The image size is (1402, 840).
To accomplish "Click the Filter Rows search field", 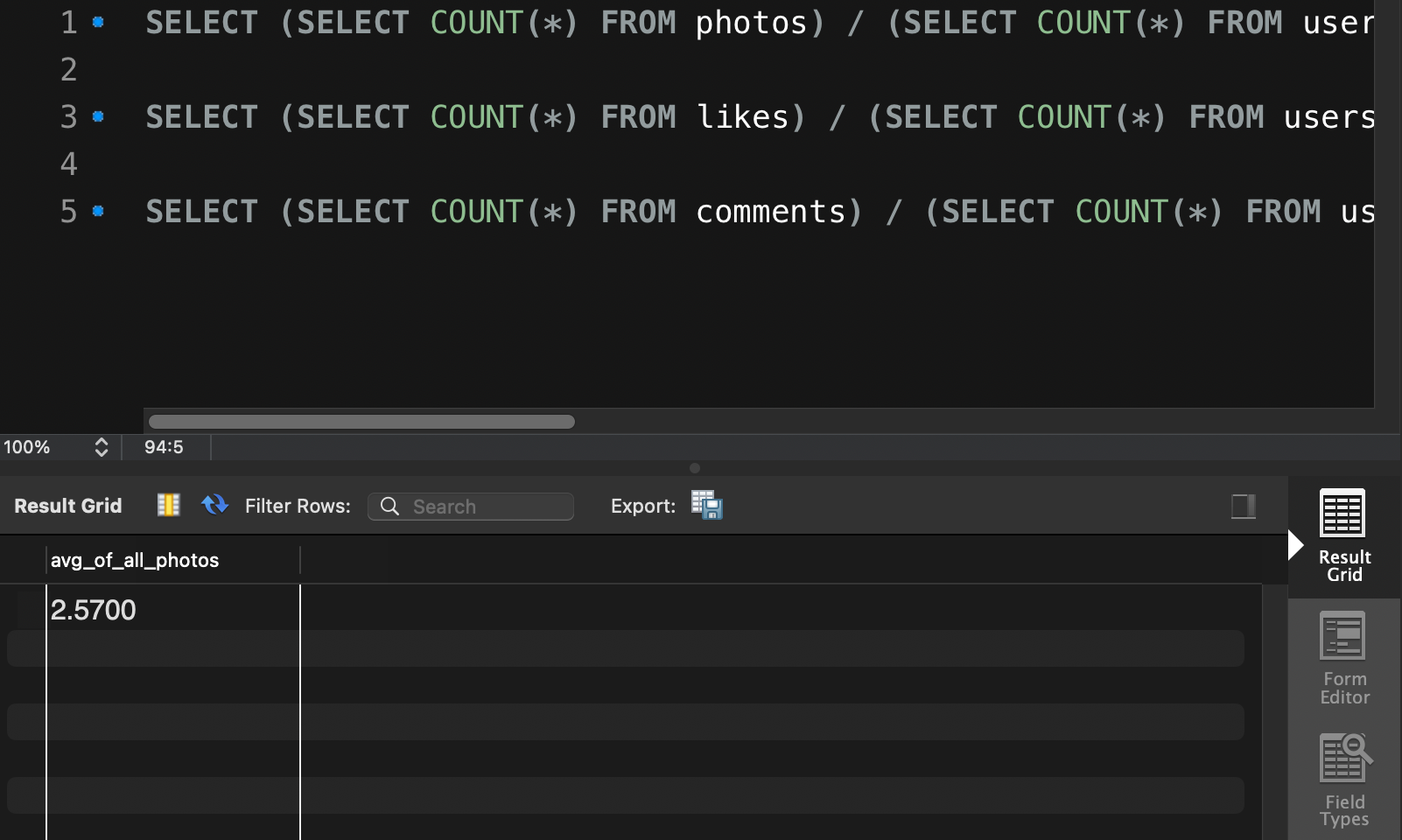I will [x=471, y=507].
